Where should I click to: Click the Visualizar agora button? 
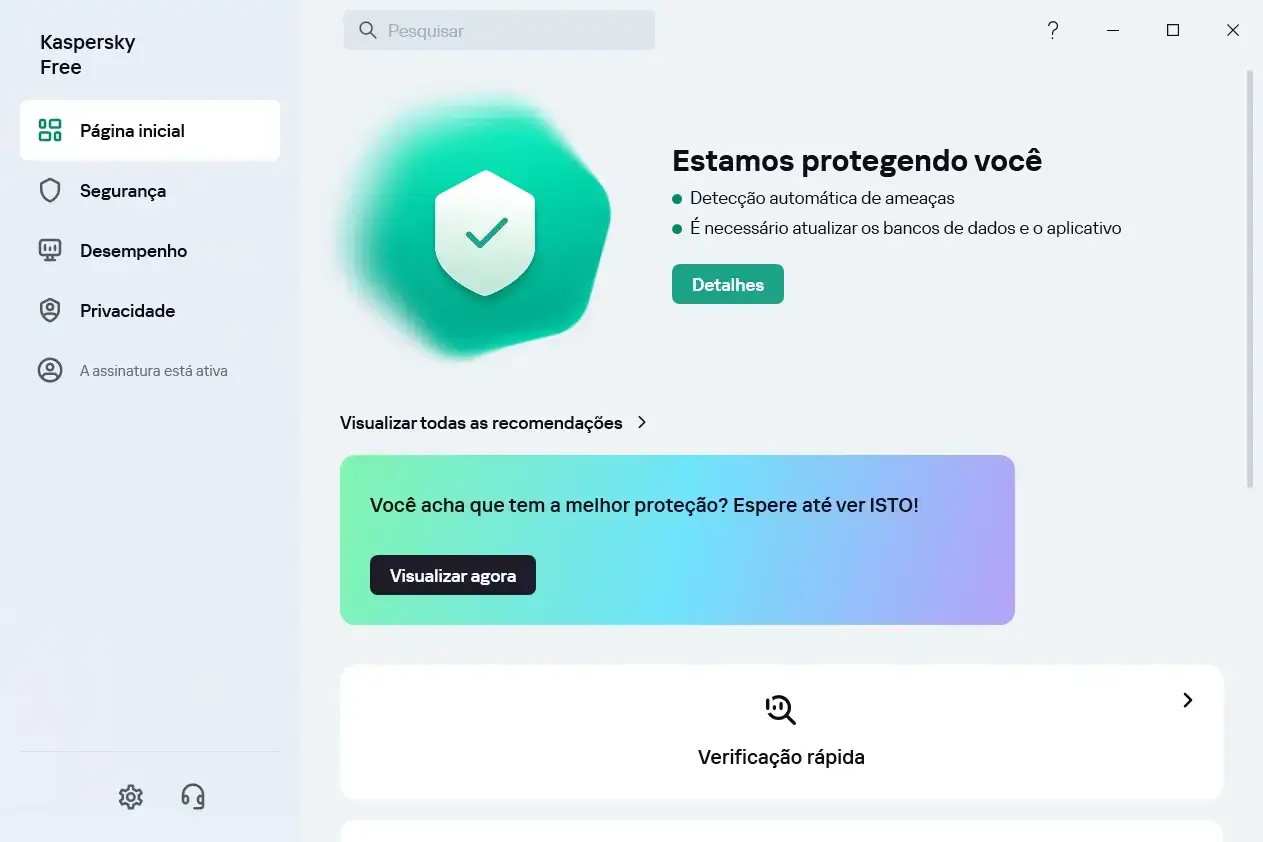tap(453, 575)
